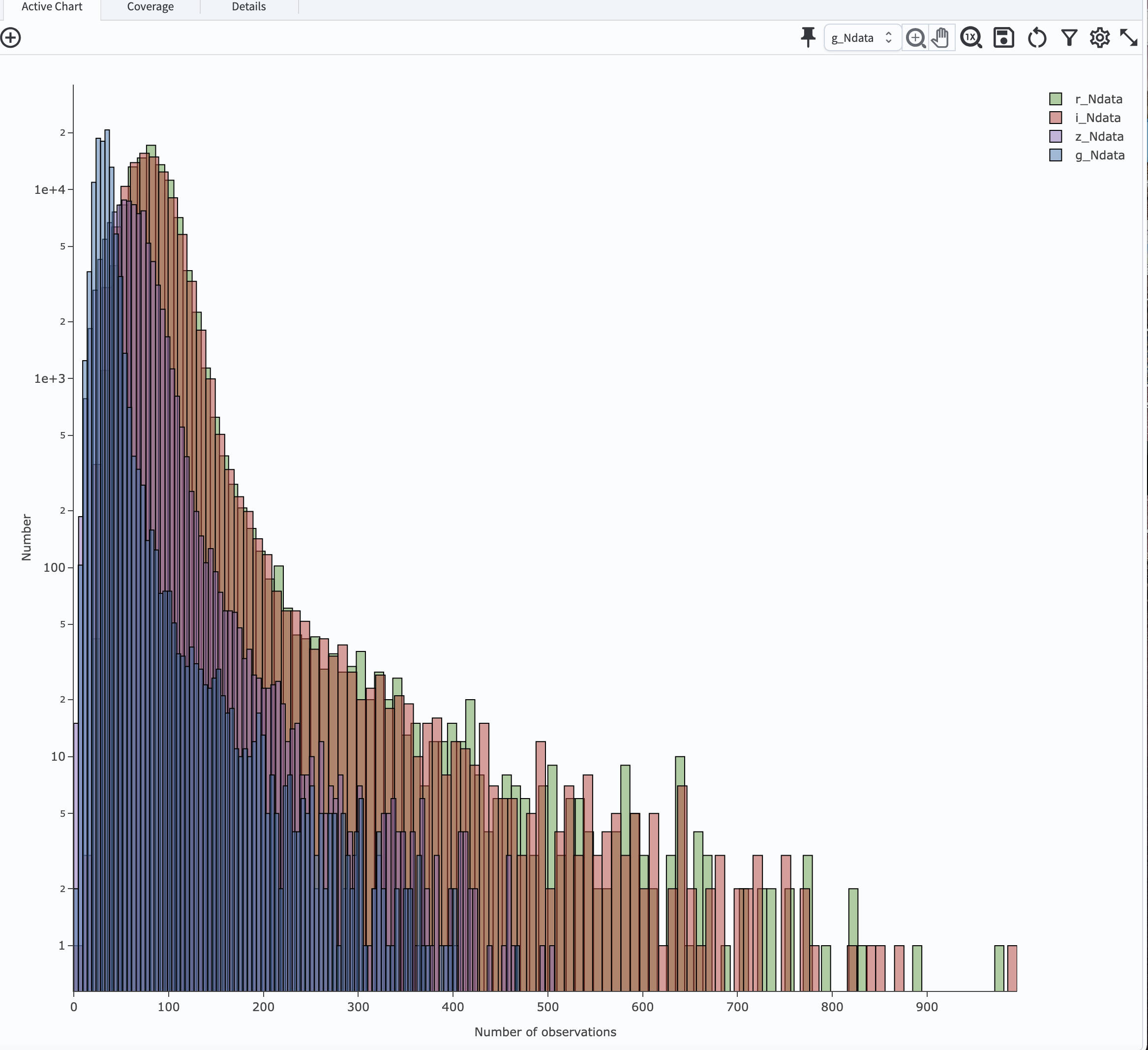Viewport: 1148px width, 1050px height.
Task: Click the purple z_Ndata legend swatch
Action: coord(1056,137)
